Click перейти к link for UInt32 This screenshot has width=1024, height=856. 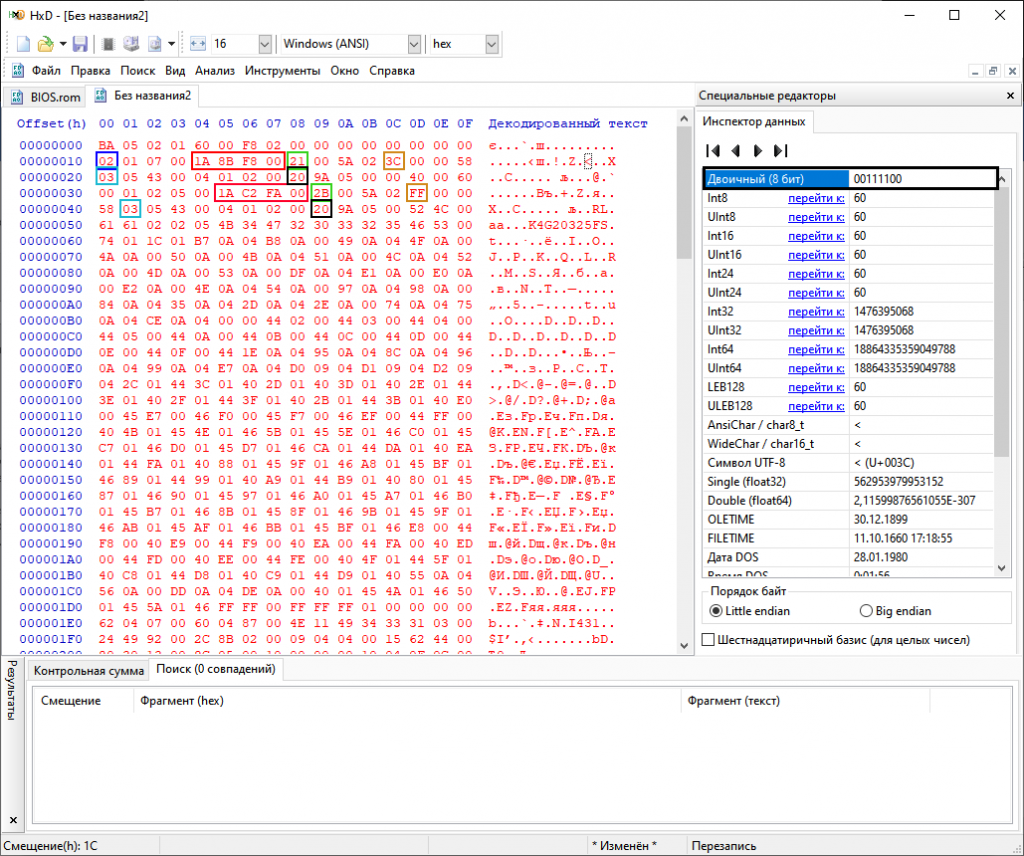[x=816, y=330]
